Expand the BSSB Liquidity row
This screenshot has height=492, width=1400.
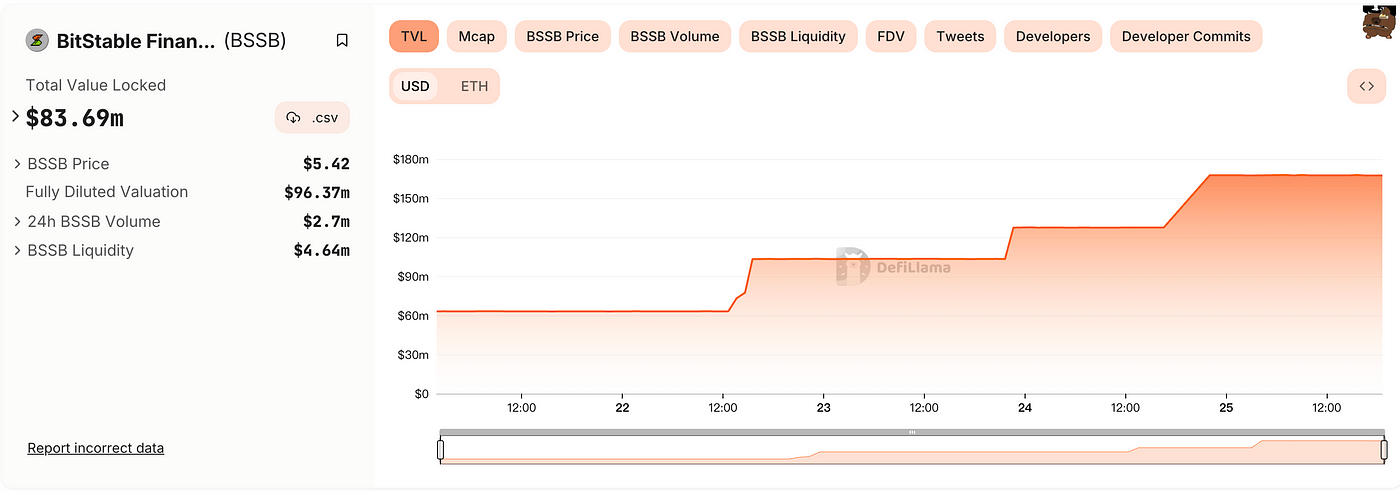pos(18,251)
